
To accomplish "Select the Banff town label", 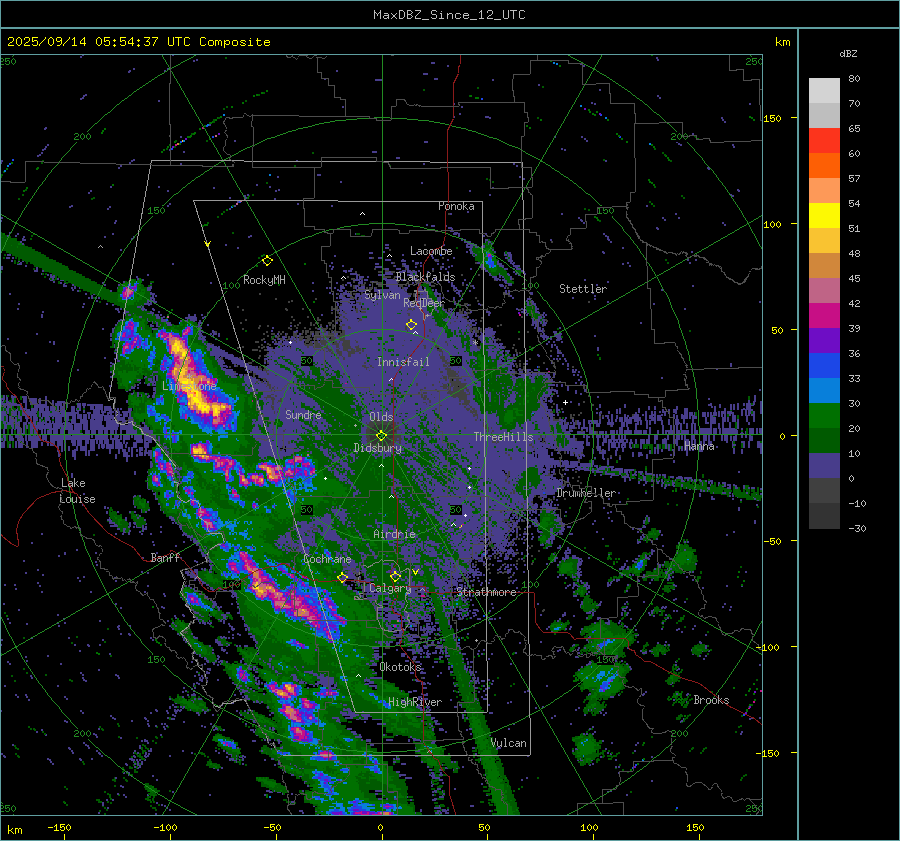I will (x=165, y=557).
